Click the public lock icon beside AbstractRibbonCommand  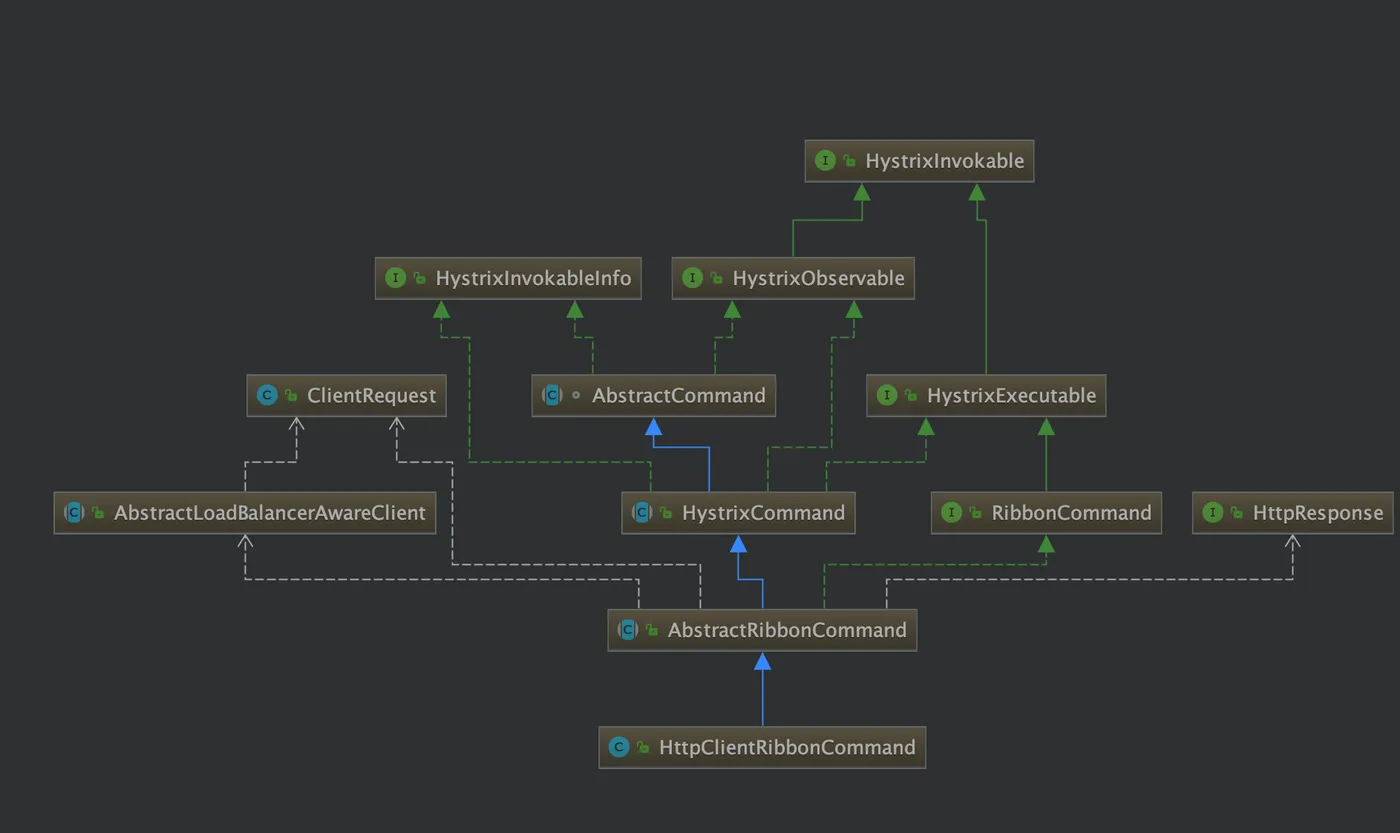(x=652, y=629)
